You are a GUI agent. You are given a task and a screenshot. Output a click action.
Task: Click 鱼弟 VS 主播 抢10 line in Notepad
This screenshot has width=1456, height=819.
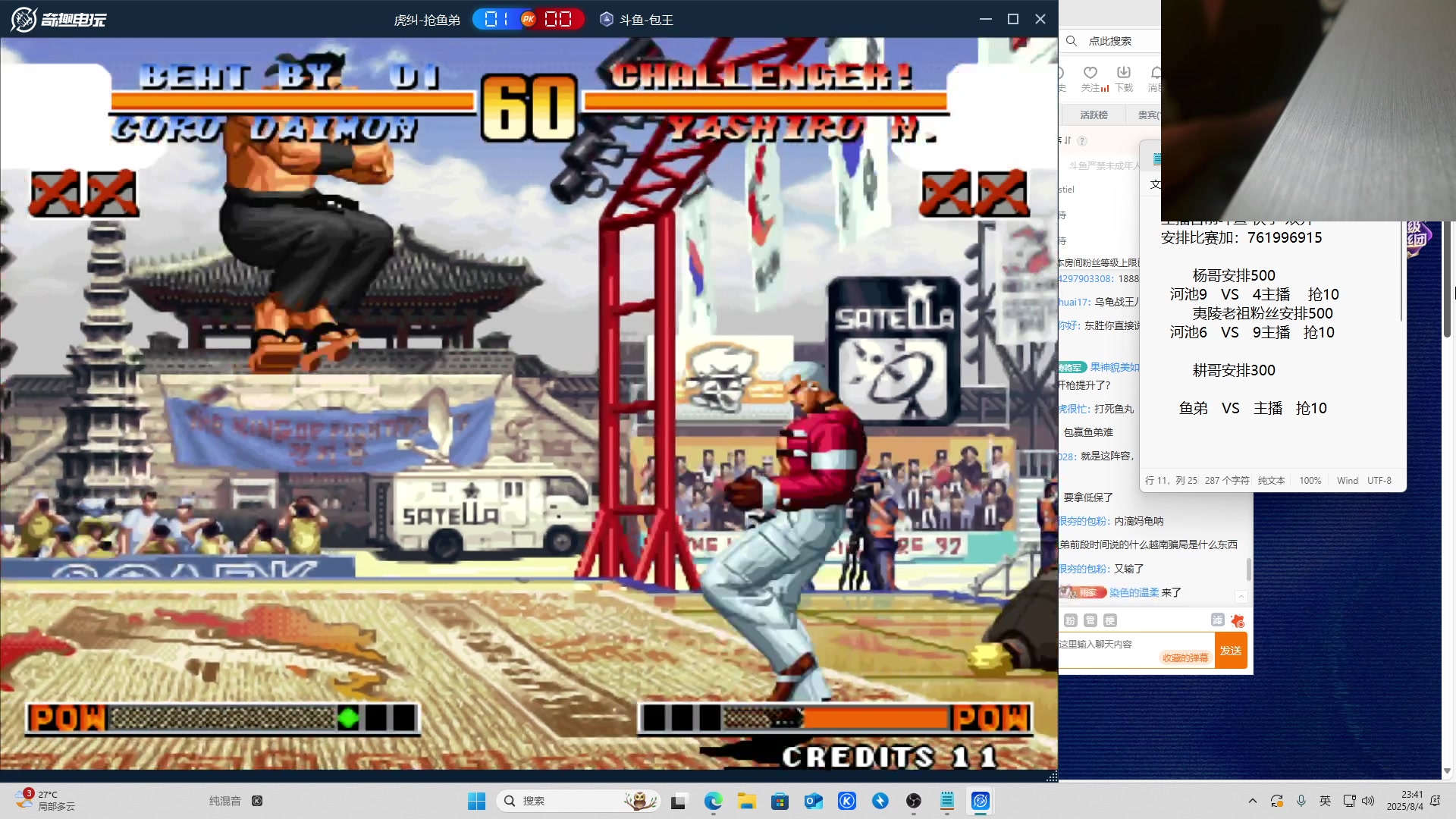(x=1253, y=408)
